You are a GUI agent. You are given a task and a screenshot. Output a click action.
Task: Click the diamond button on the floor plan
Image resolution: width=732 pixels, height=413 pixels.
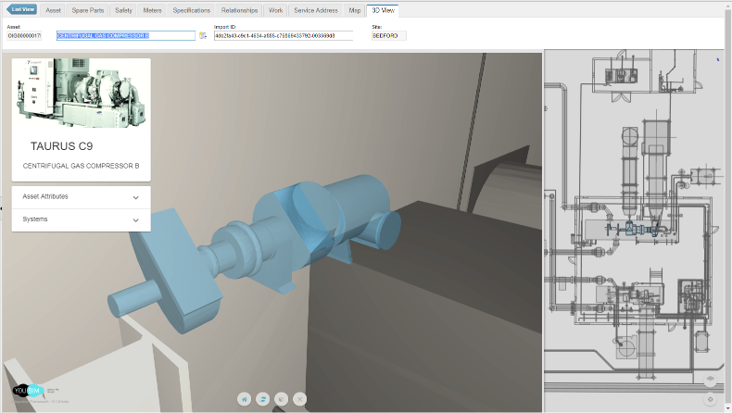pyautogui.click(x=710, y=399)
